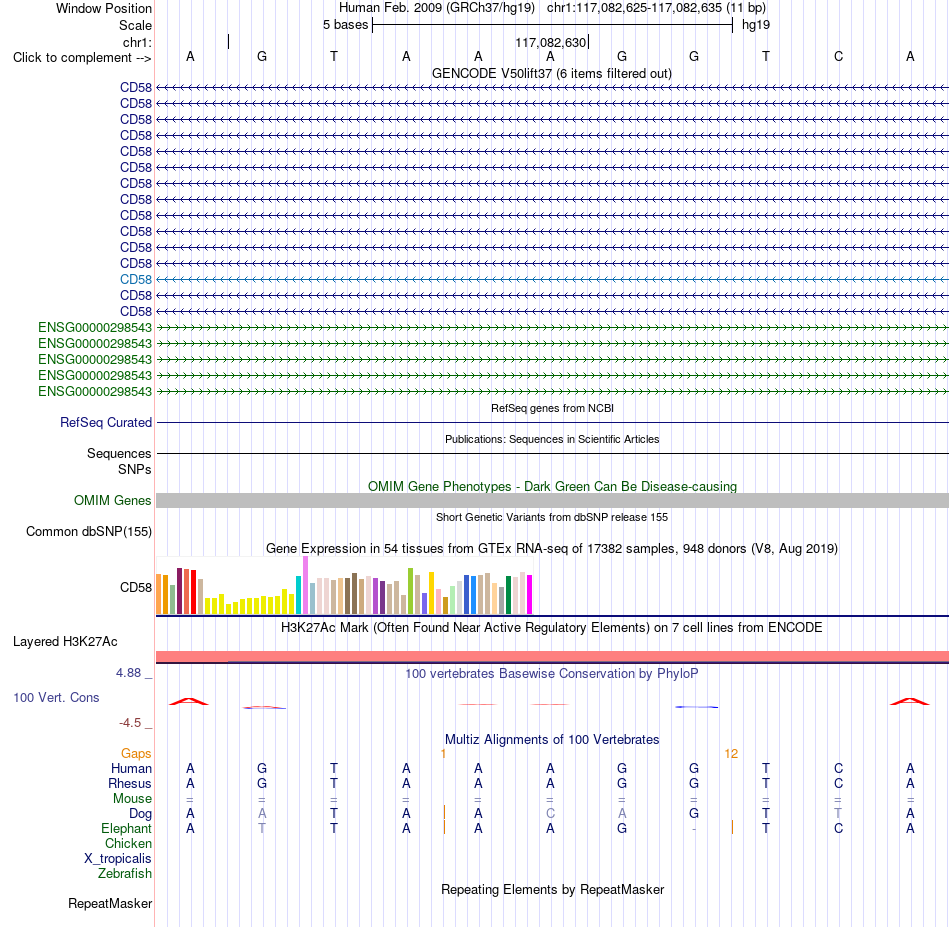Click the pink H3K27Ac signal band
This screenshot has width=950, height=927.
pos(552,656)
